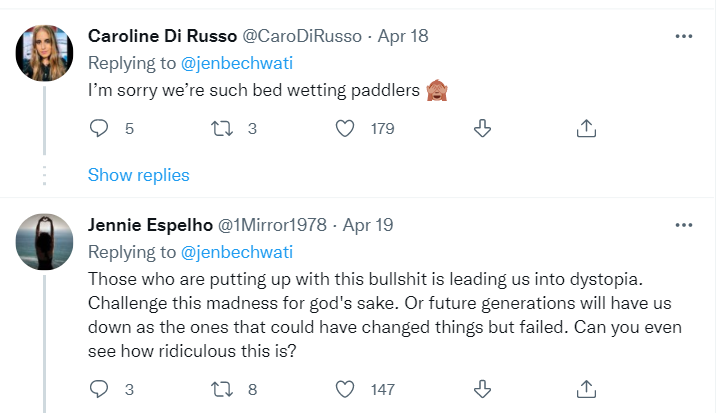Screen dimensions: 717x413
Task: Share Jennie Espelho's tweet
Action: [586, 389]
